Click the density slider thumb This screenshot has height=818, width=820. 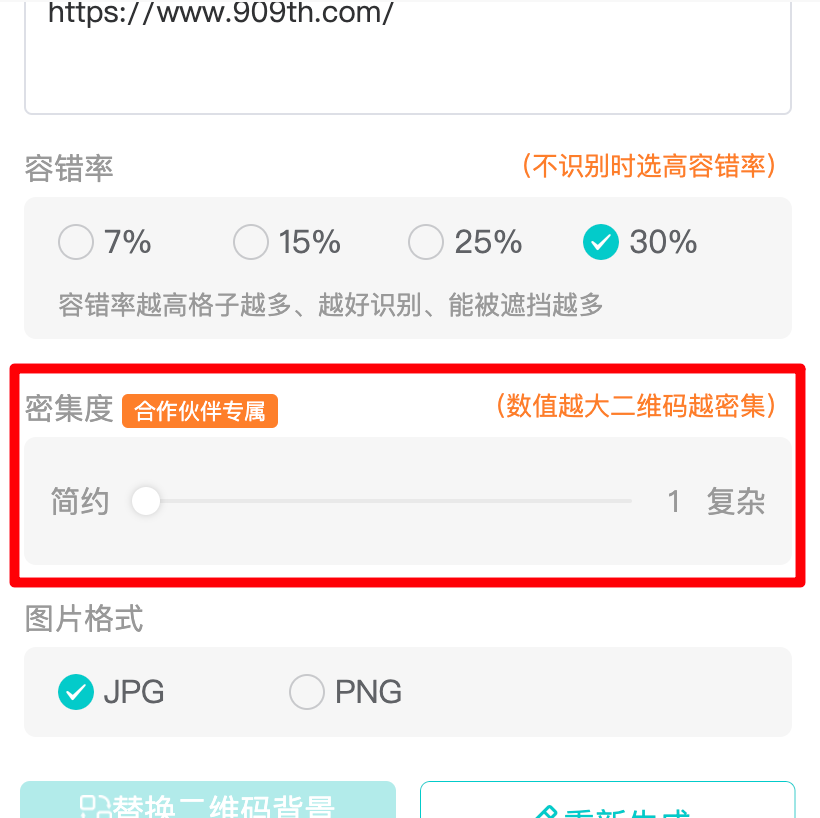(x=146, y=501)
